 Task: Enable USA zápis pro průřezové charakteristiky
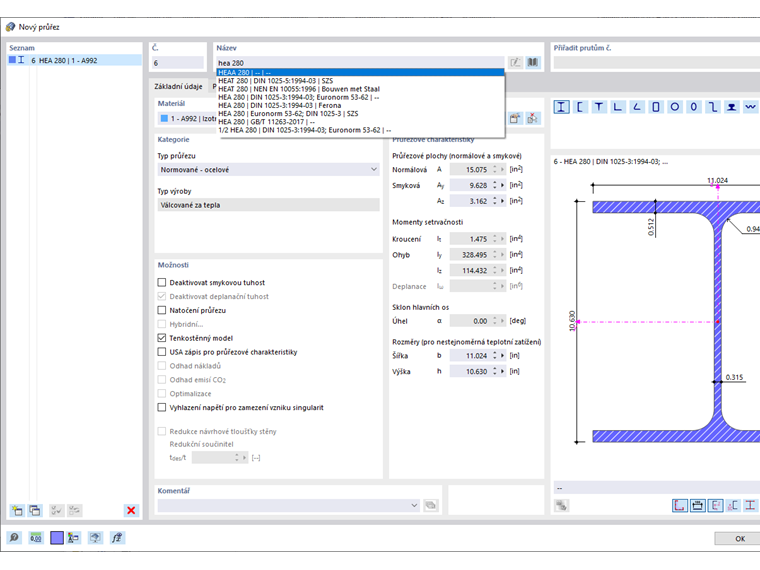click(x=162, y=351)
